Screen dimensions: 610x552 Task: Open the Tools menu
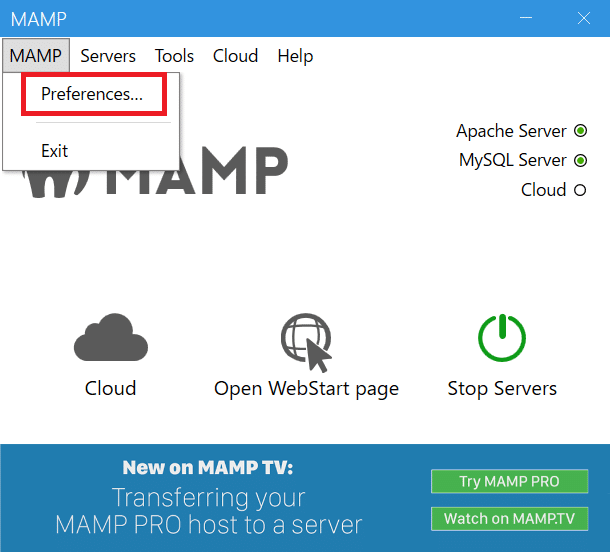pyautogui.click(x=174, y=56)
